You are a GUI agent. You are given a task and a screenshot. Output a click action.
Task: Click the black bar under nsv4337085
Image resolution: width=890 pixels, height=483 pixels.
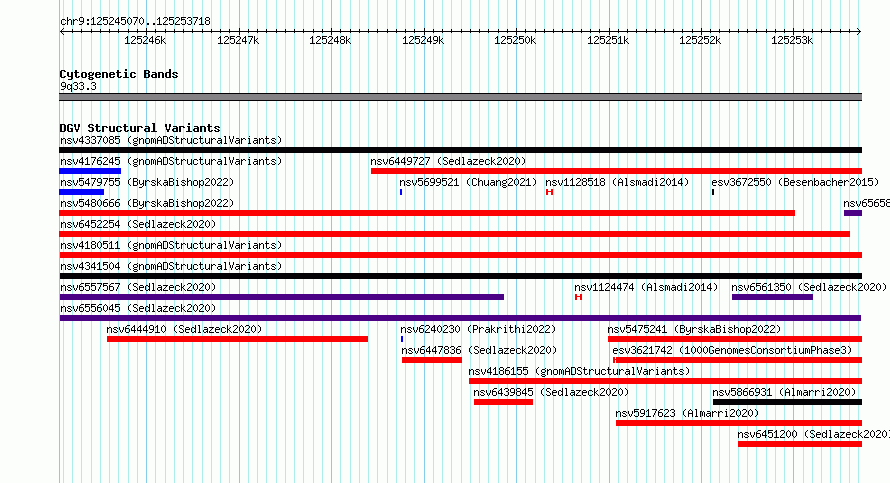tap(460, 150)
